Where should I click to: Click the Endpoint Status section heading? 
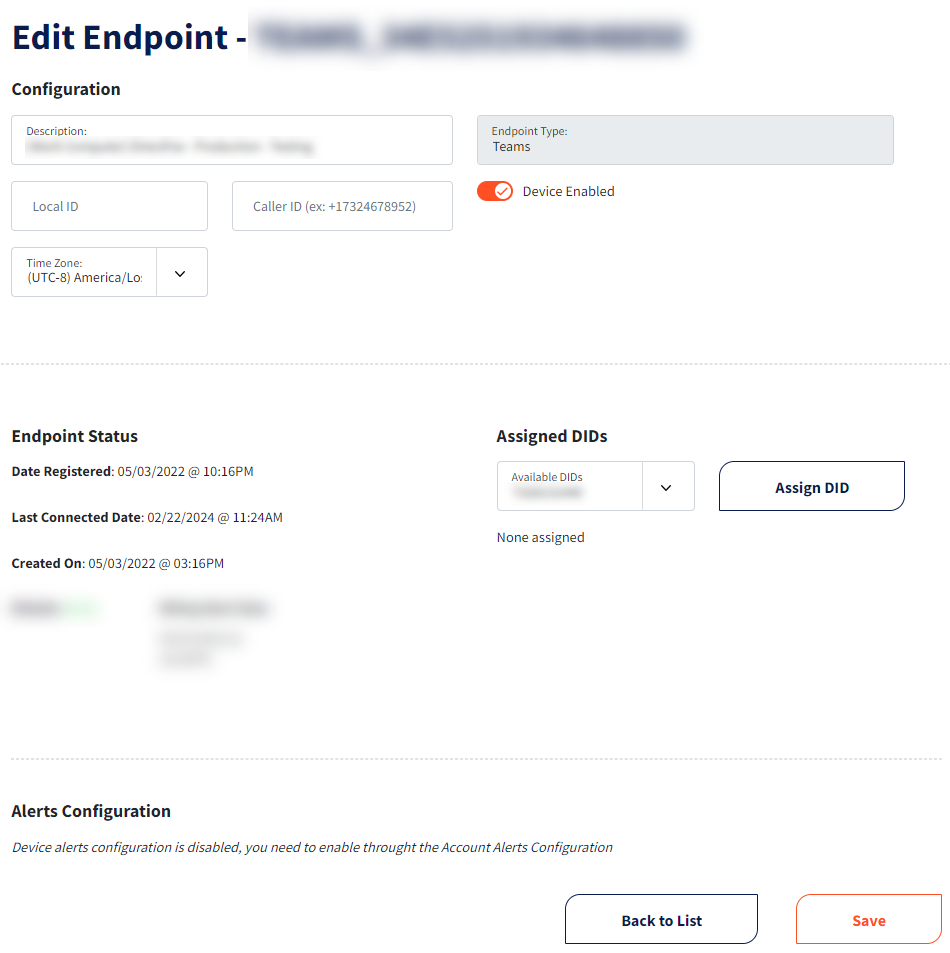75,436
